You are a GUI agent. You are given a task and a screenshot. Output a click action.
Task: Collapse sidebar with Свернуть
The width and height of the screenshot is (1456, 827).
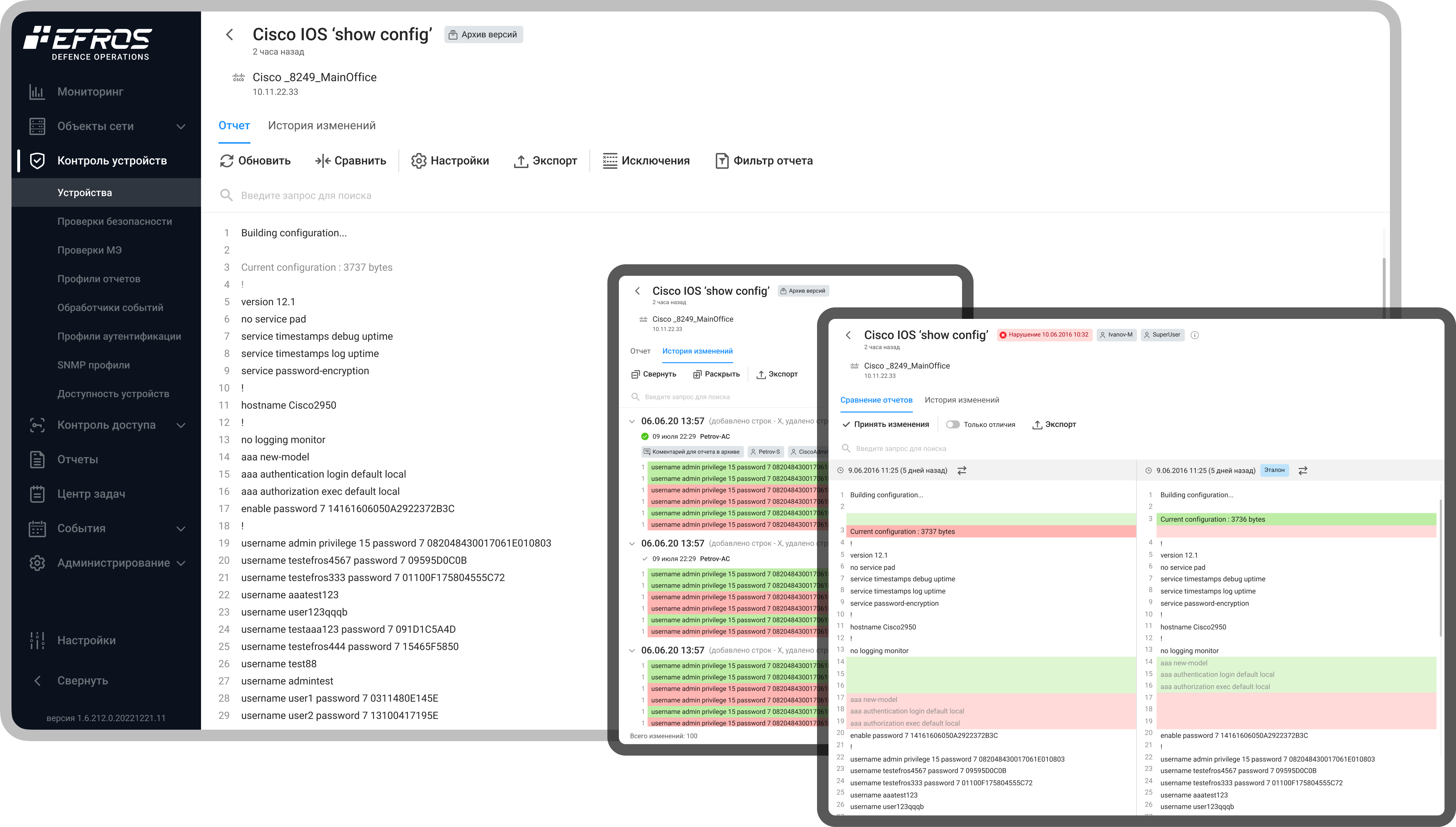click(x=71, y=680)
